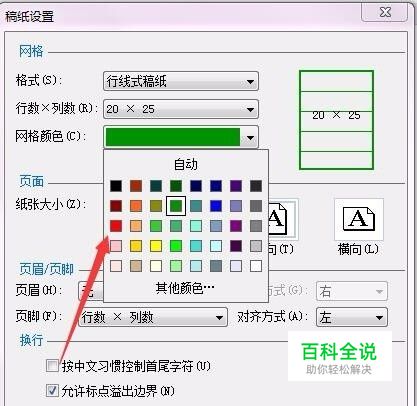Click the currently selected green swatch
This screenshot has height=406, width=417.
pyautogui.click(x=176, y=206)
